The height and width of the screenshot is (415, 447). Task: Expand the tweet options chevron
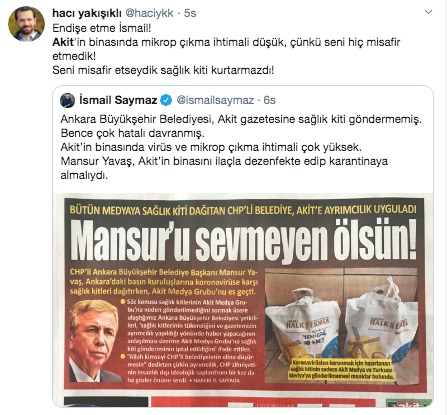point(428,12)
